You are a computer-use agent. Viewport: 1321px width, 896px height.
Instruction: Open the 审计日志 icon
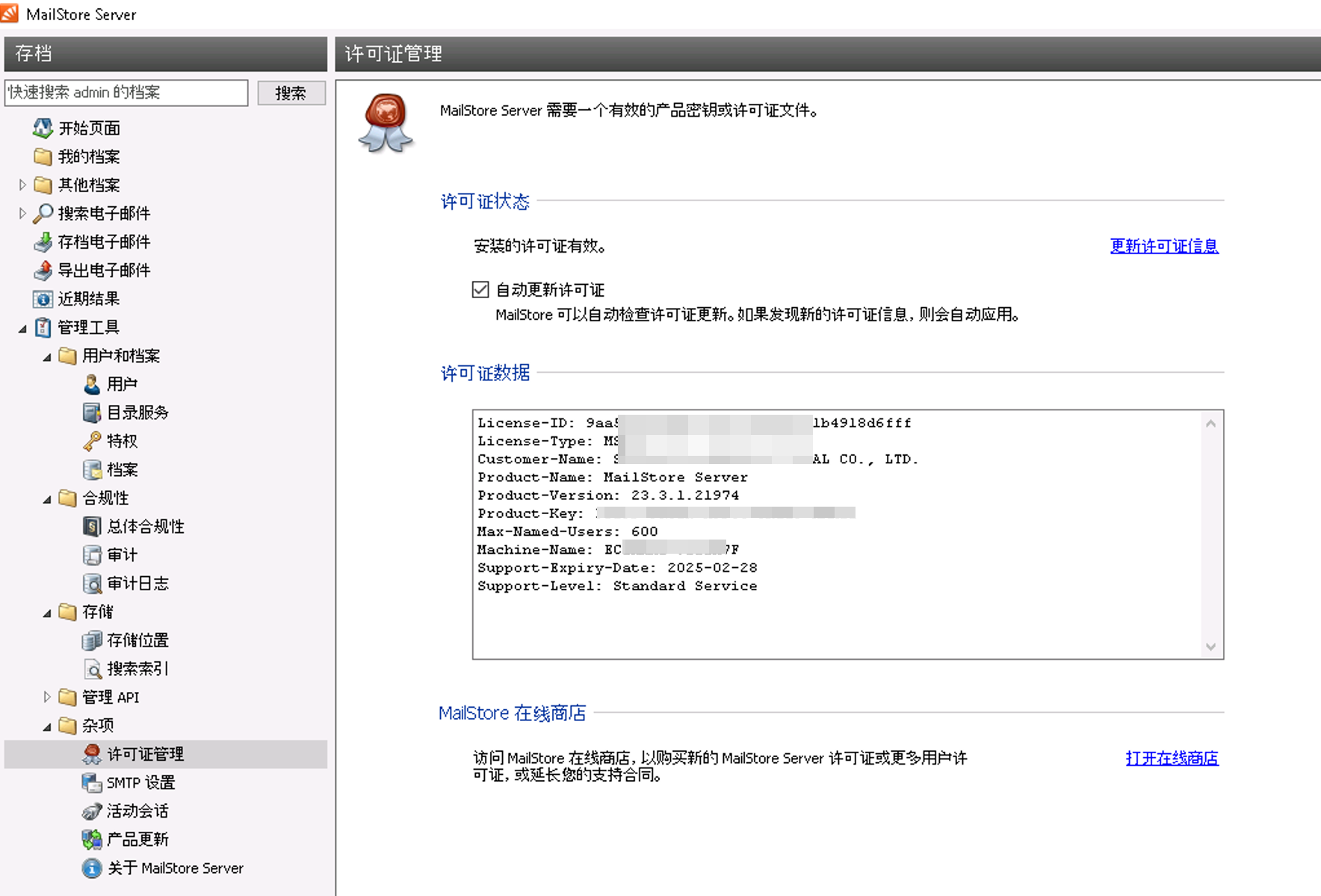tap(92, 583)
